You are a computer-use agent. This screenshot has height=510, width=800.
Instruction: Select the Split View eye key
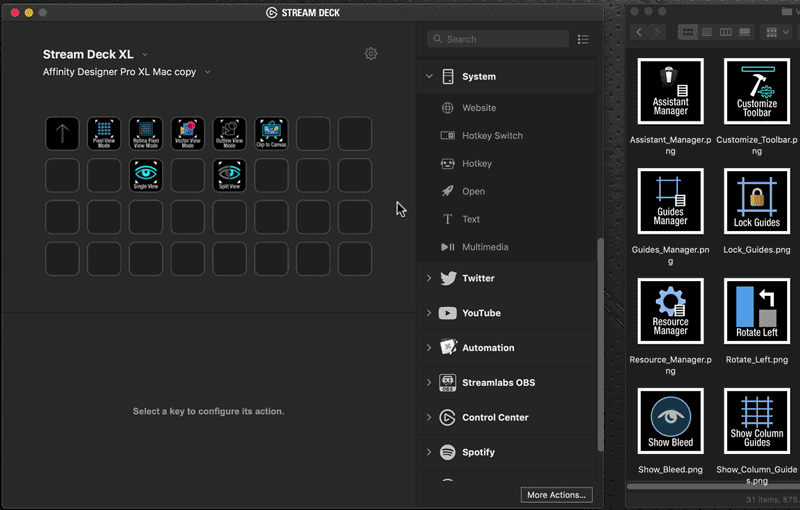coord(230,175)
